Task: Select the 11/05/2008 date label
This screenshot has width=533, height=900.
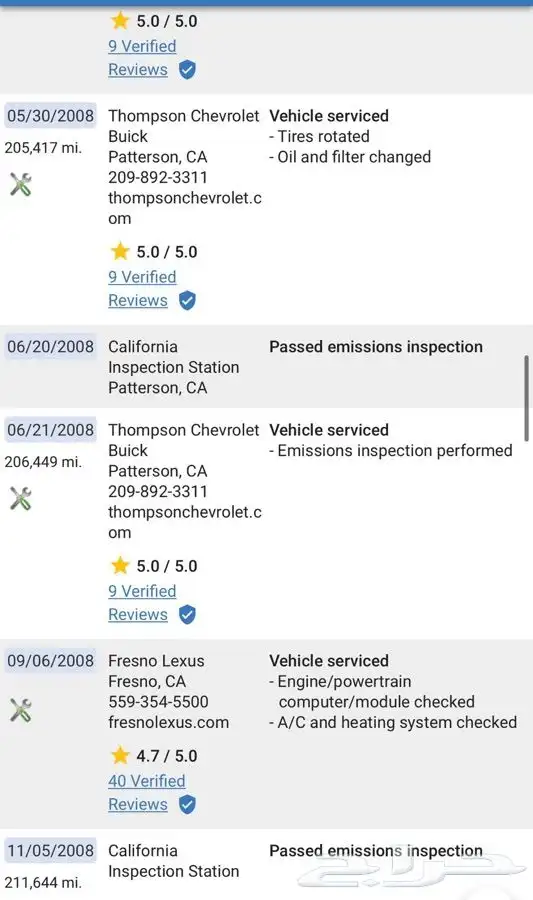Action: (x=50, y=851)
